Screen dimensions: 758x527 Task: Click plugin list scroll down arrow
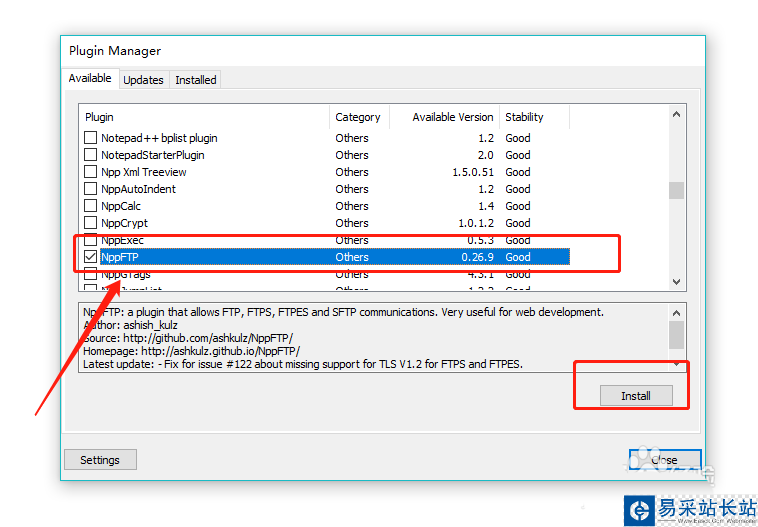676,281
